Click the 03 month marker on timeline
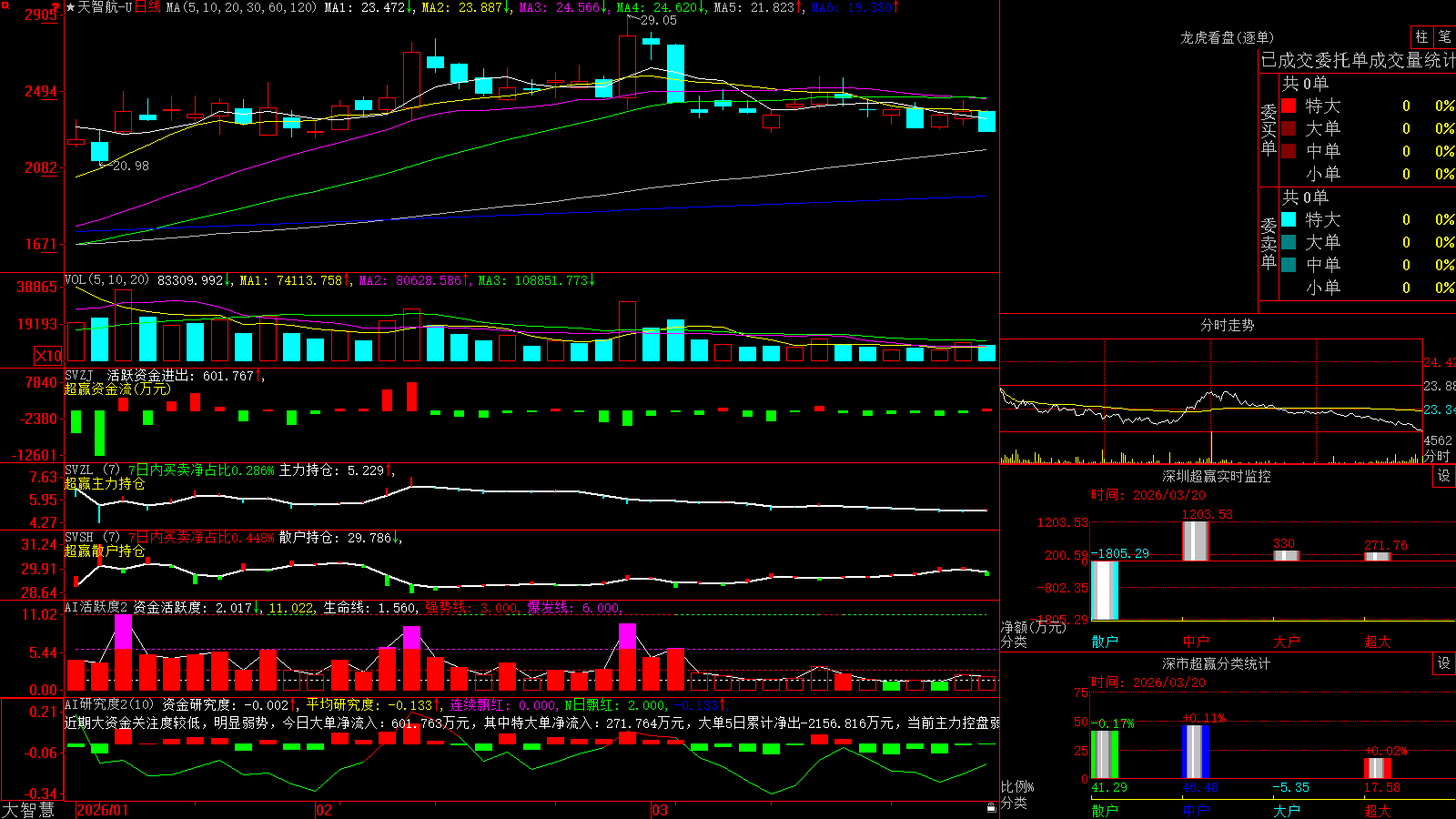1456x819 pixels. point(661,810)
